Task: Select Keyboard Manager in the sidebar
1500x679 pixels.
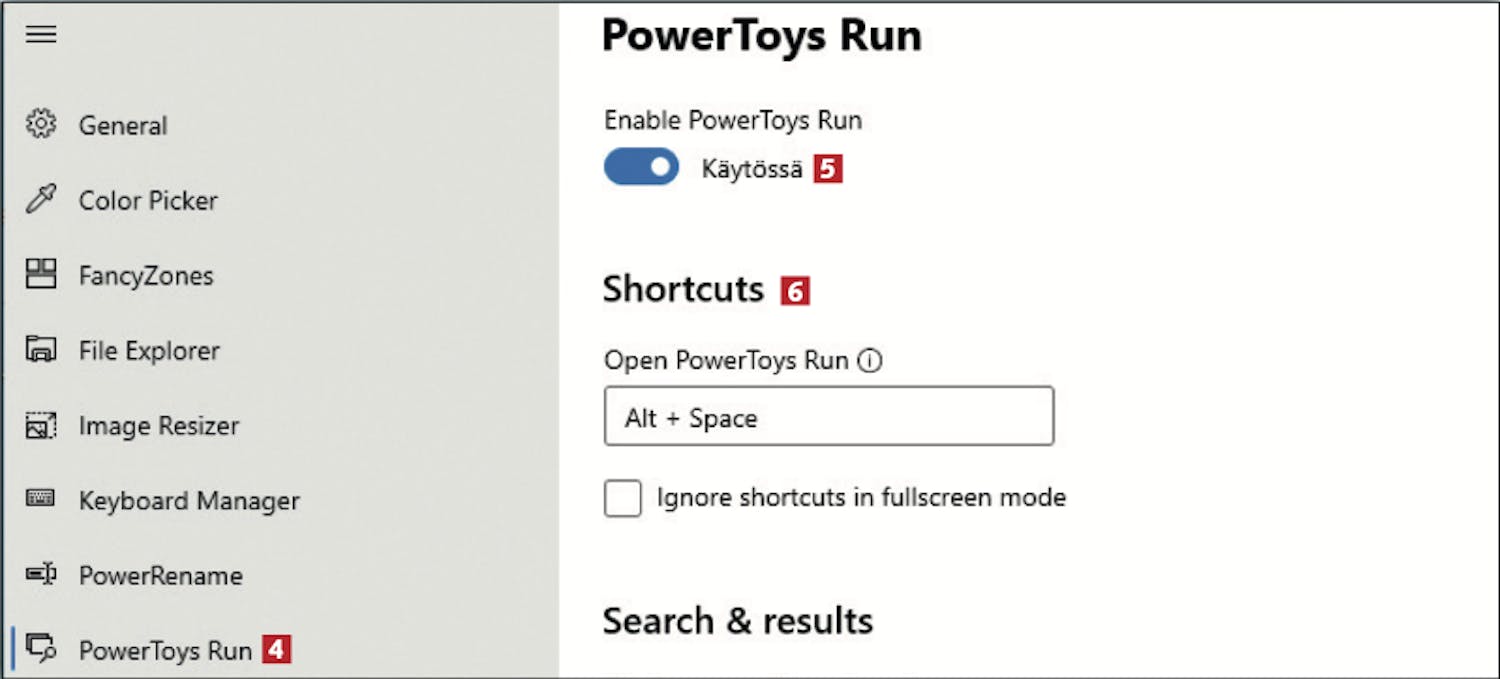Action: click(189, 501)
